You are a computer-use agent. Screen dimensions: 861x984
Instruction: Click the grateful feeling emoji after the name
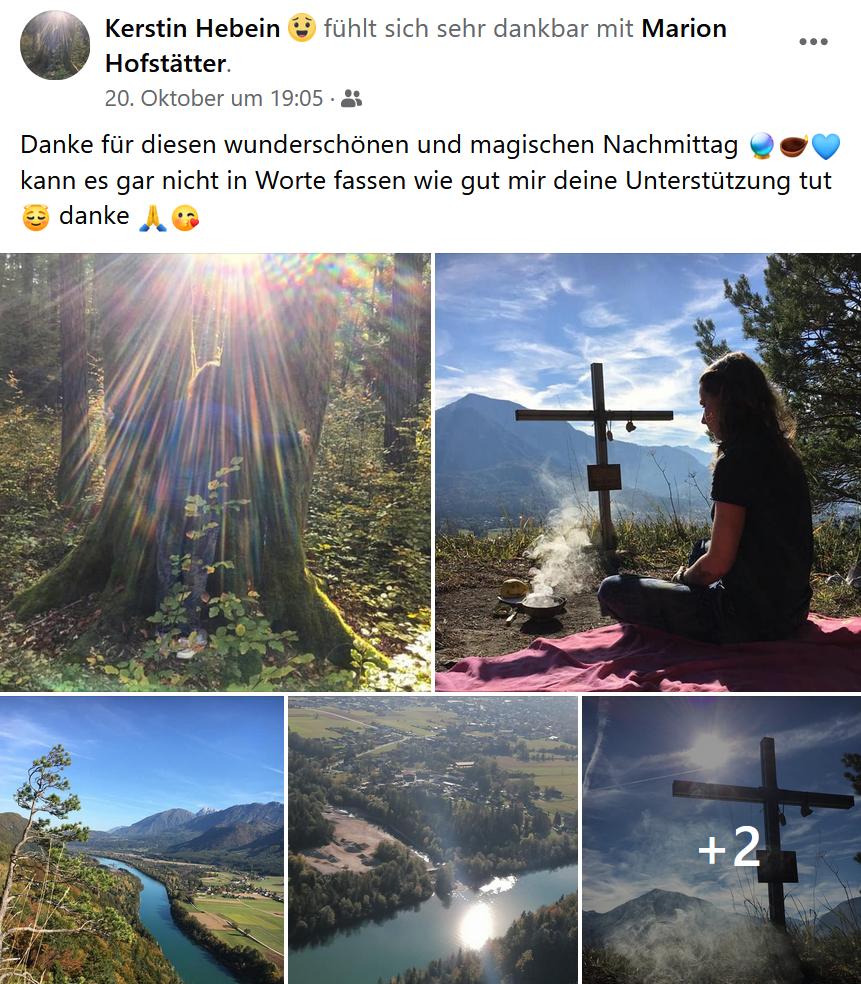302,28
